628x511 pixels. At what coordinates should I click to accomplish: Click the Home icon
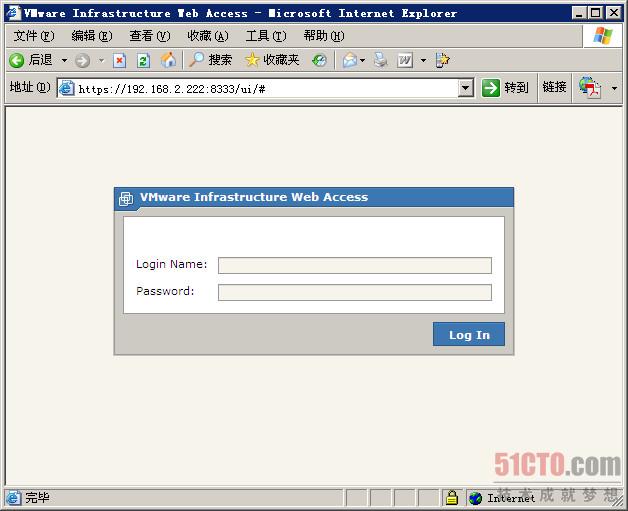coord(168,60)
